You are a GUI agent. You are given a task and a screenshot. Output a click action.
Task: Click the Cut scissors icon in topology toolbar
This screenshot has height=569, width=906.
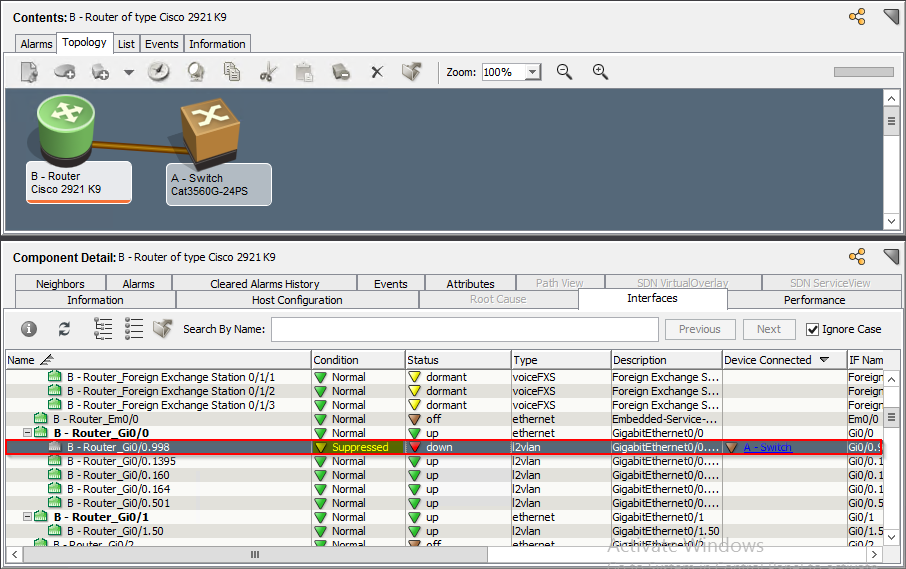coord(267,72)
